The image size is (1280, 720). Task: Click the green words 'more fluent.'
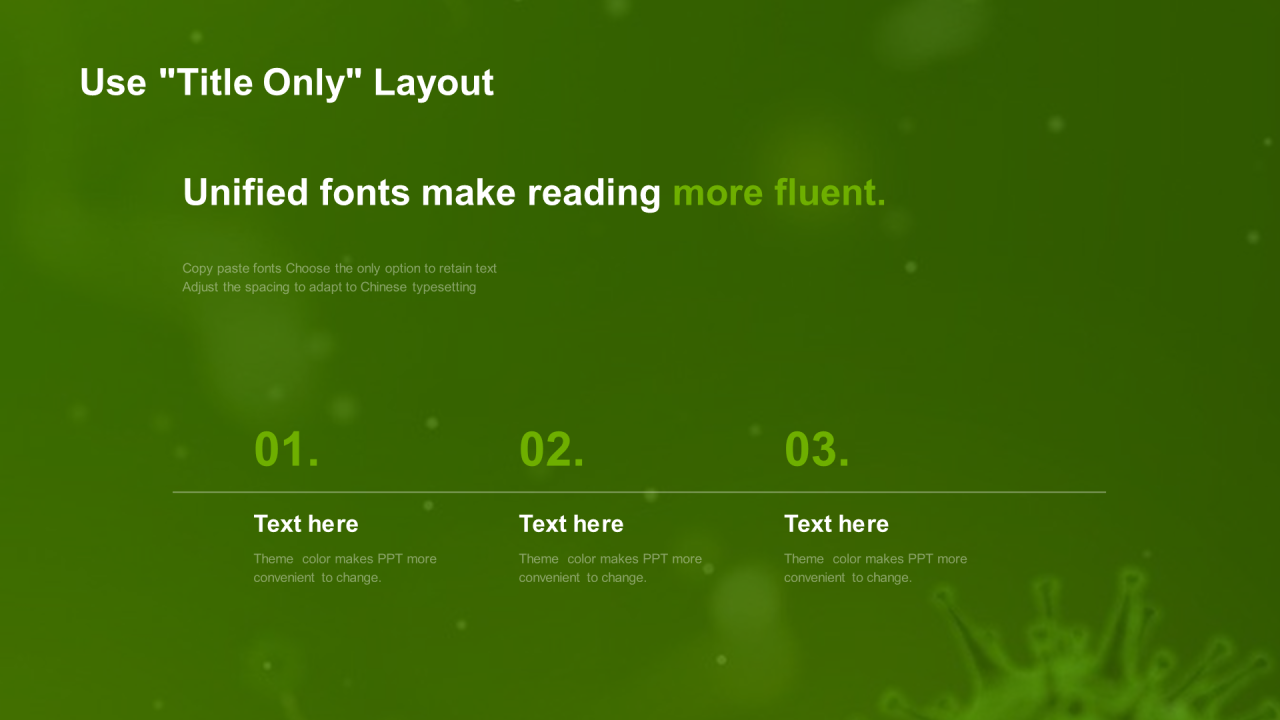point(779,192)
